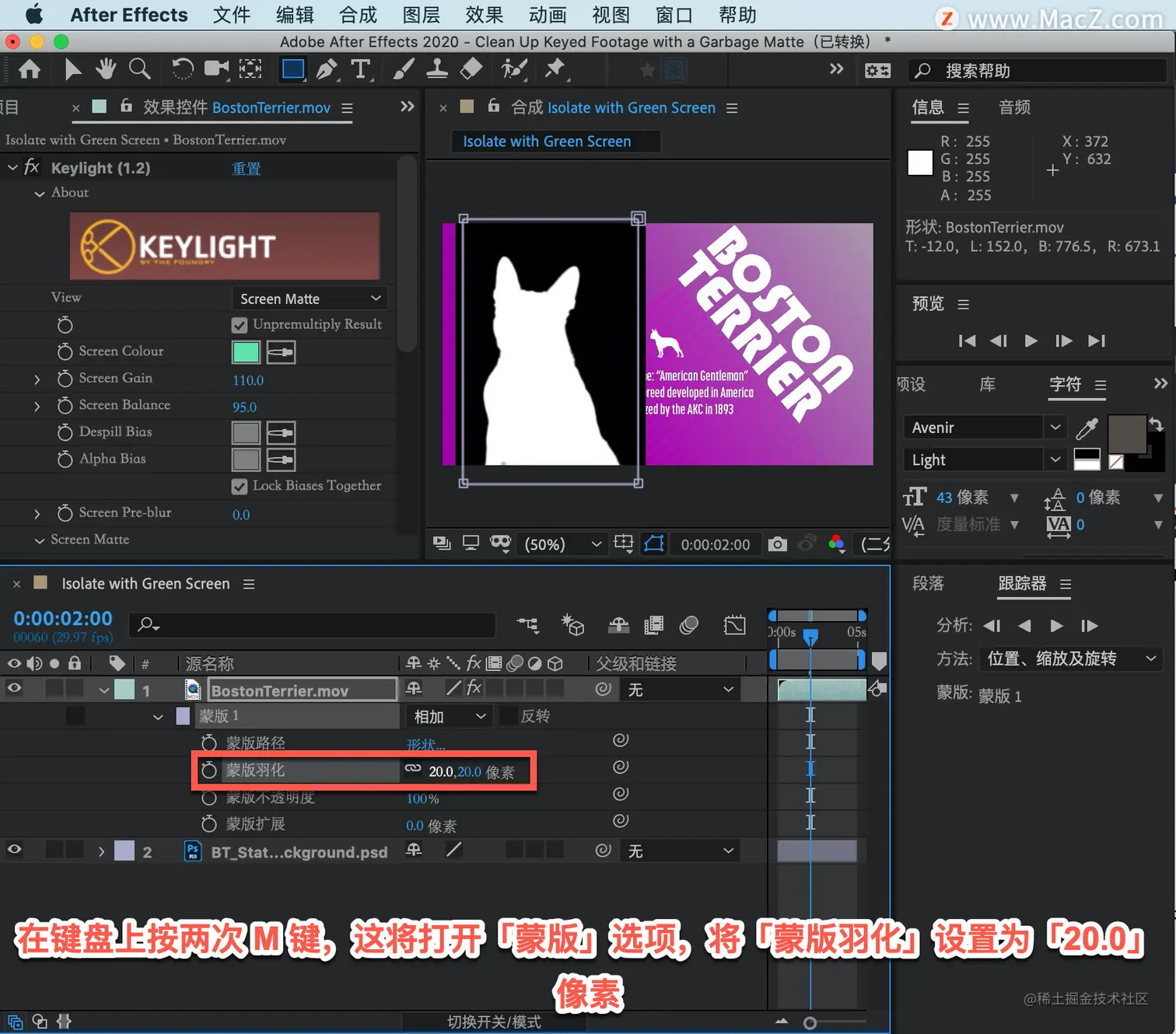This screenshot has width=1176, height=1034.
Task: Open graph editor icon in timeline
Action: coord(734,624)
